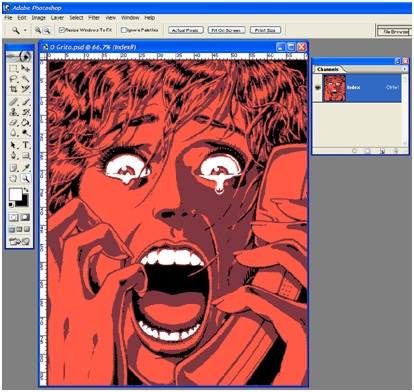Select the Dodge tool
The height and width of the screenshot is (392, 414).
click(25, 133)
